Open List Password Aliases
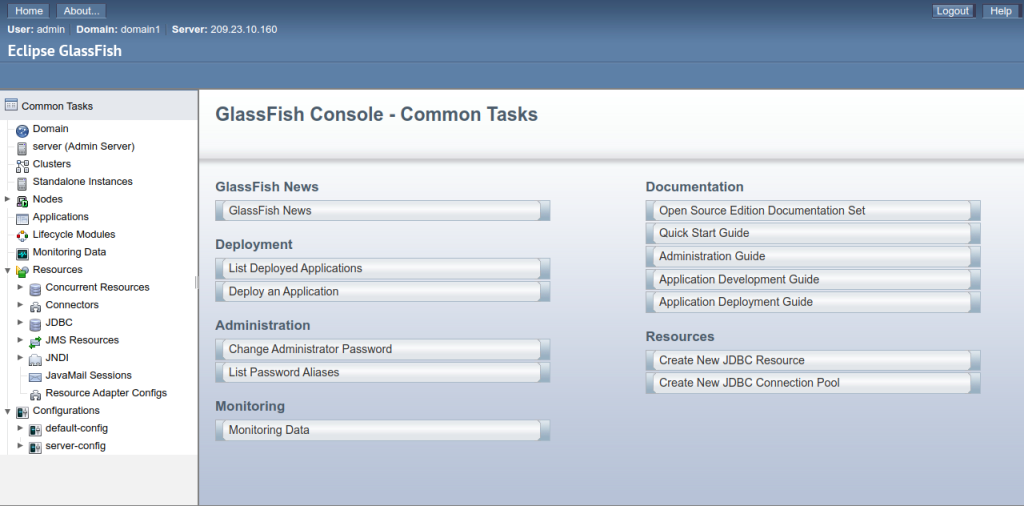Screen dimensions: 1024x506 pos(382,372)
